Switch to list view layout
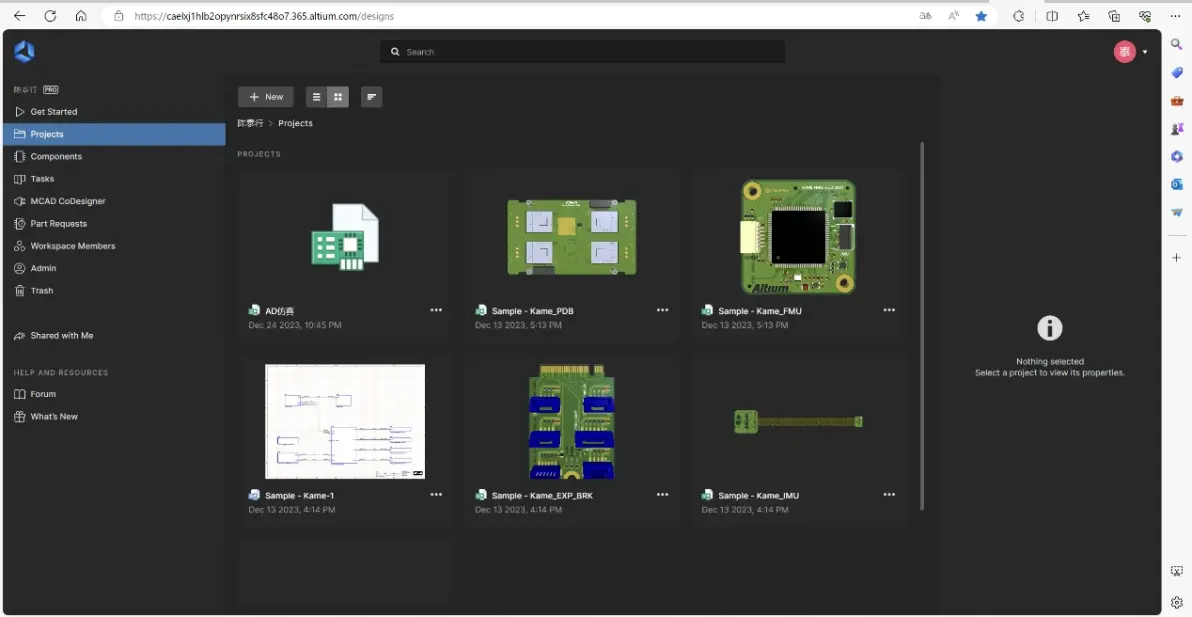Screen dimensions: 1192x617 (317, 97)
